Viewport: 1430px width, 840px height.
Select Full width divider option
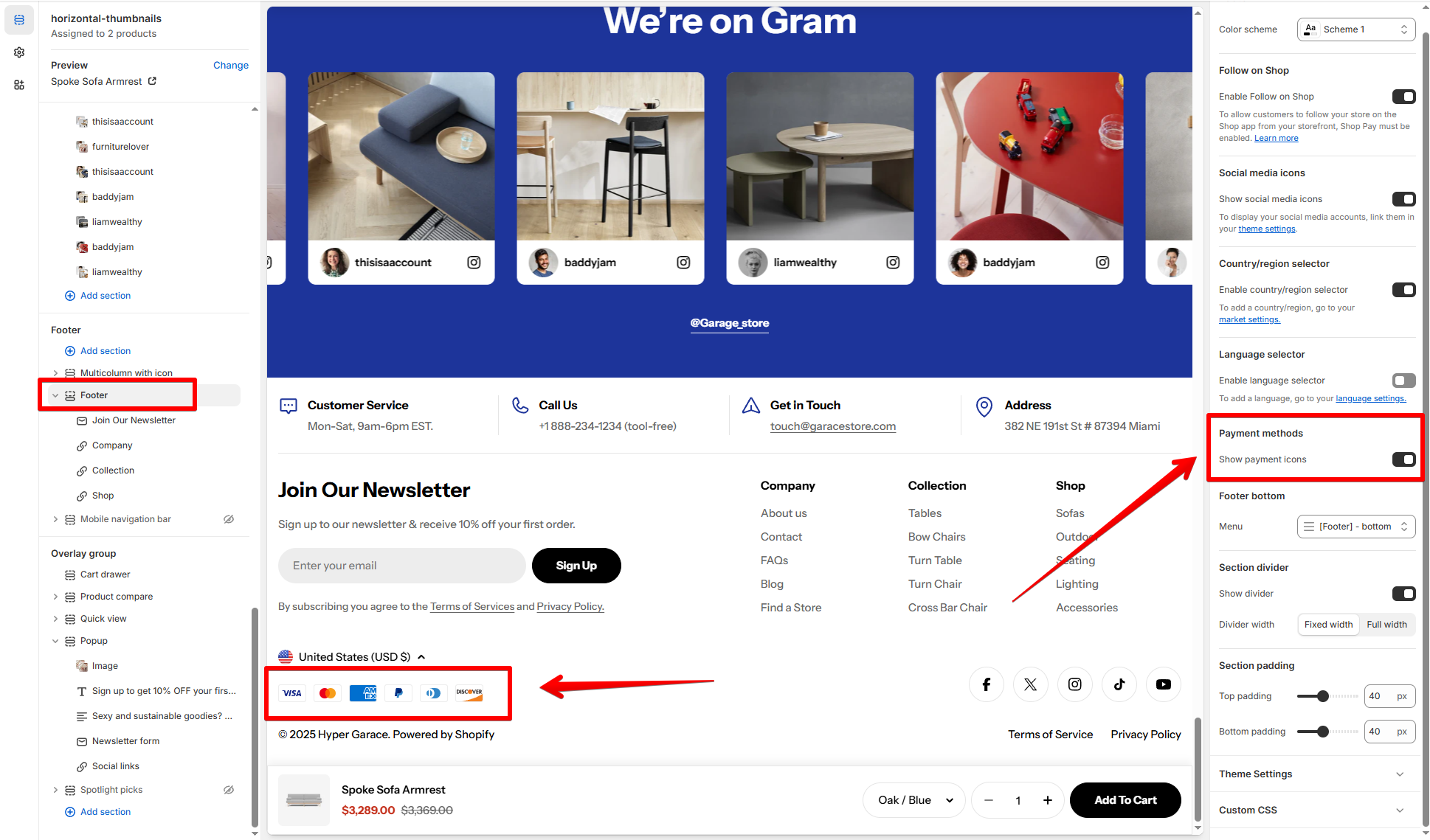pos(1386,625)
